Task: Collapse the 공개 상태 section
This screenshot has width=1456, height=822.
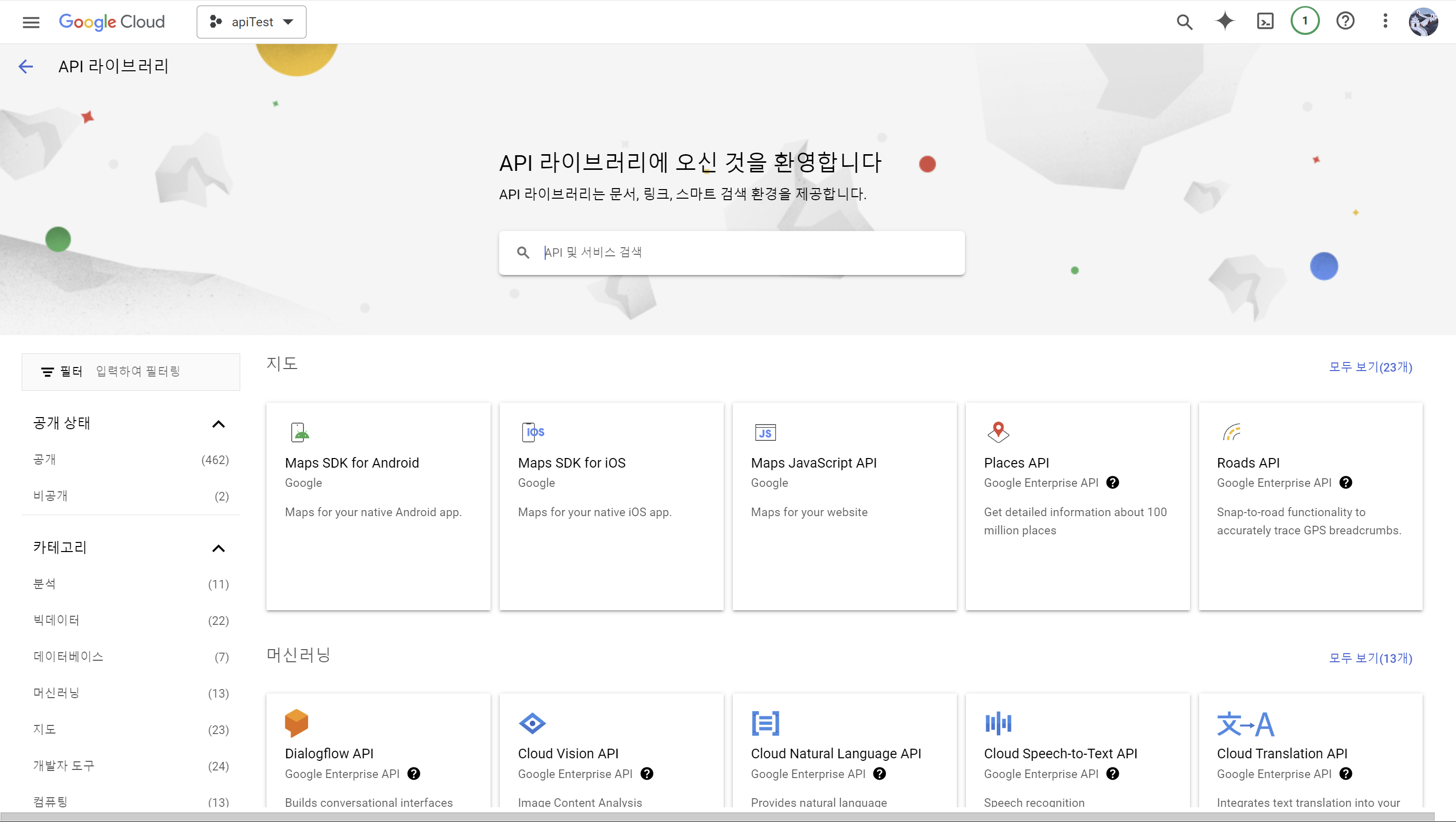Action: pyautogui.click(x=218, y=424)
